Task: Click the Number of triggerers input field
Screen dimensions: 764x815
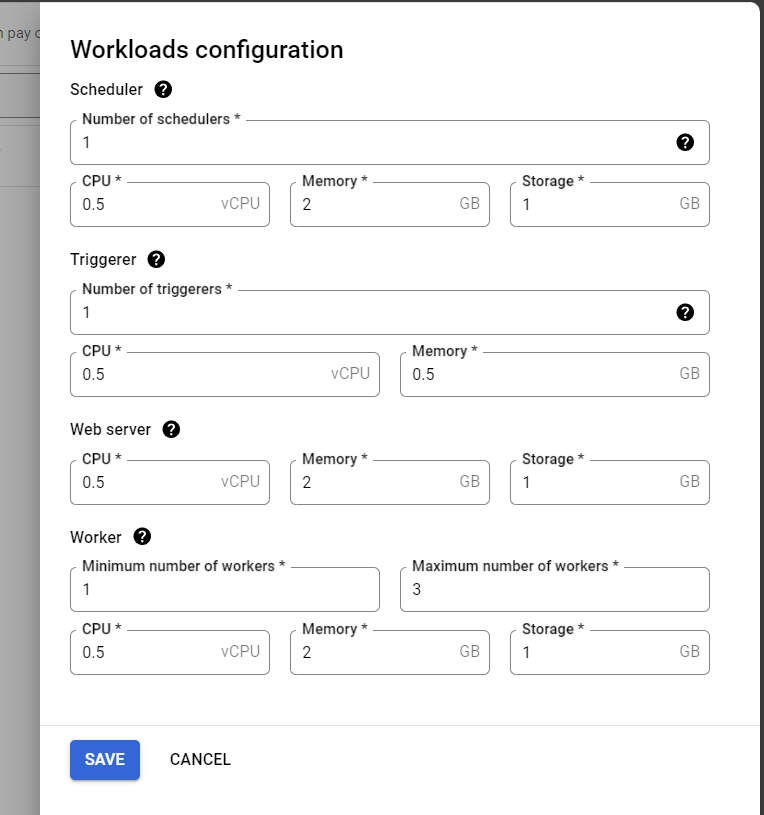Action: (370, 313)
